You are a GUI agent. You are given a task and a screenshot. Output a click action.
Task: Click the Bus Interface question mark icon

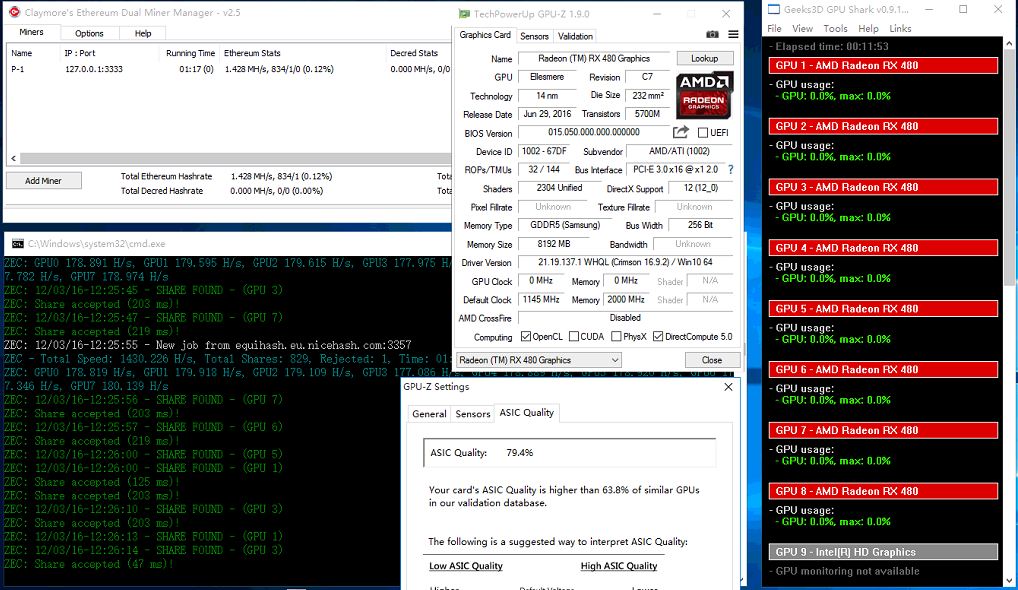730,170
